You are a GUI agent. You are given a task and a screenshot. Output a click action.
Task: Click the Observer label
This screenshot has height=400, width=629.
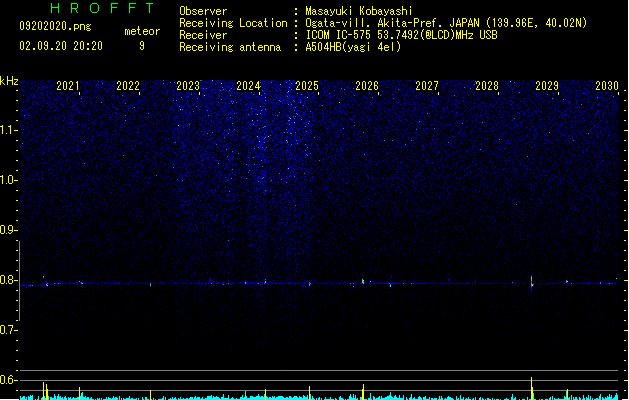[203, 11]
